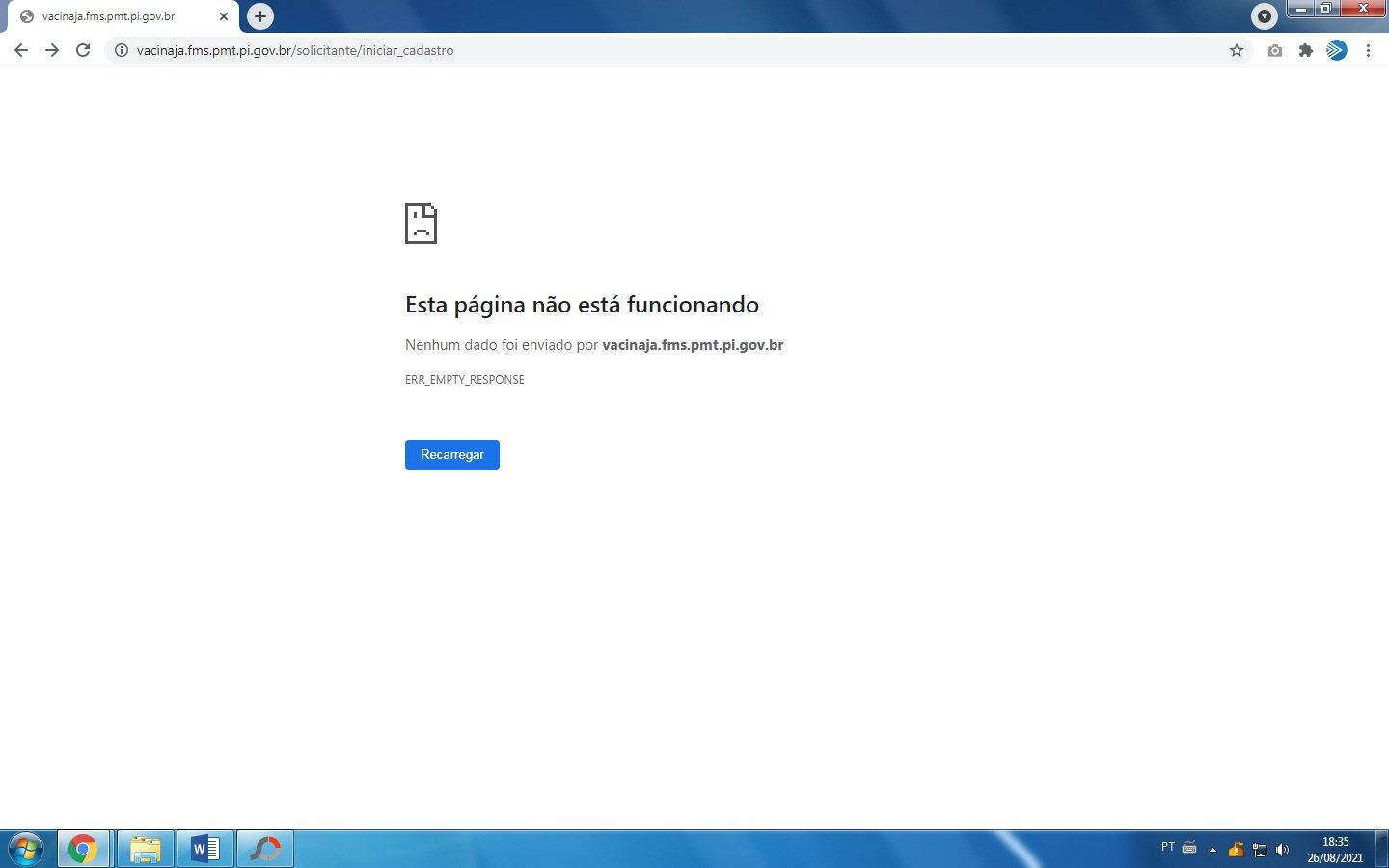View site information for vacinaja.fms.pmt.pi.gov.br
Image resolution: width=1389 pixels, height=868 pixels.
point(122,50)
